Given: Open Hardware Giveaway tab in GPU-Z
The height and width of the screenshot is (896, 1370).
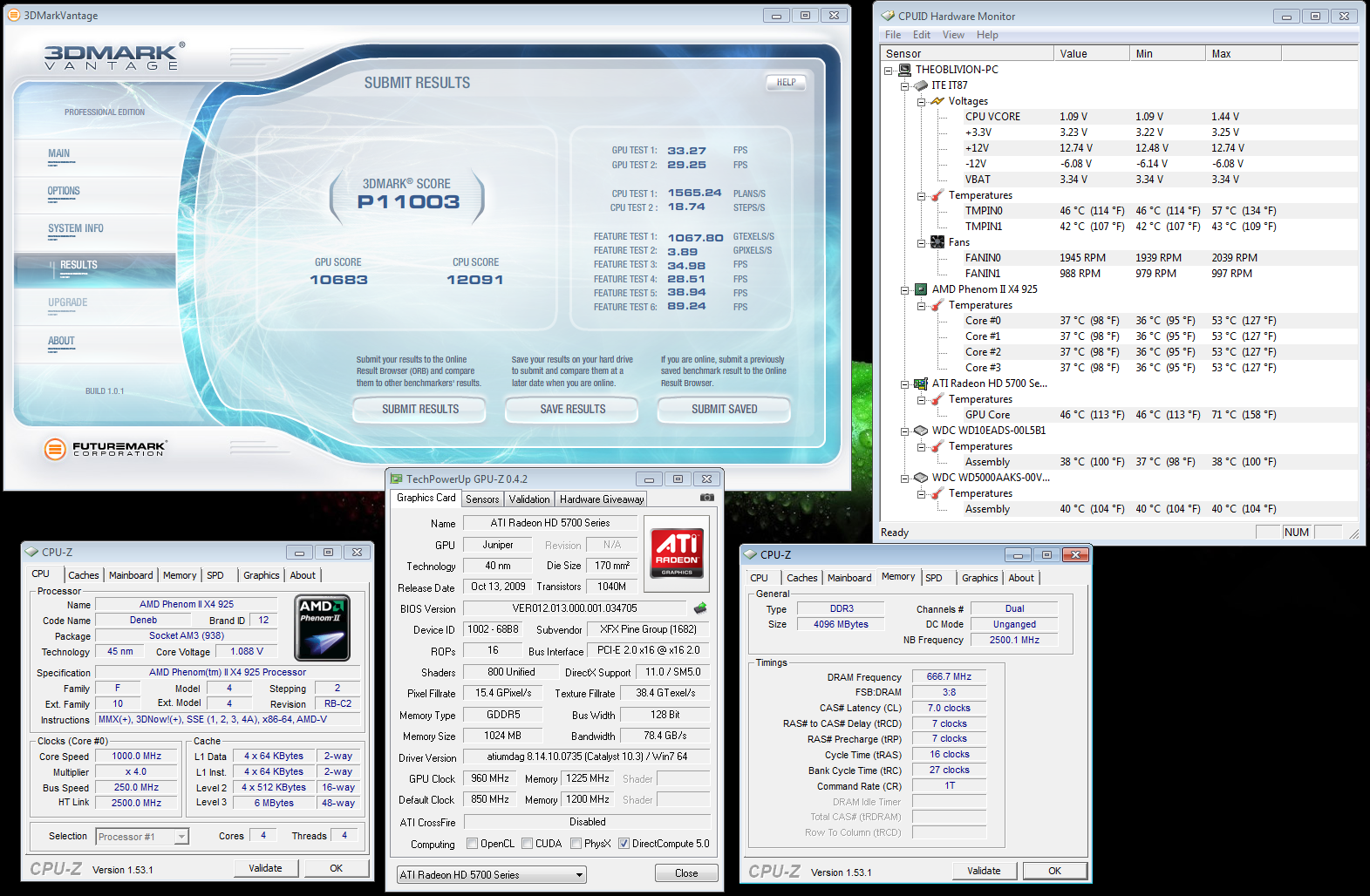Looking at the screenshot, I should tap(602, 499).
